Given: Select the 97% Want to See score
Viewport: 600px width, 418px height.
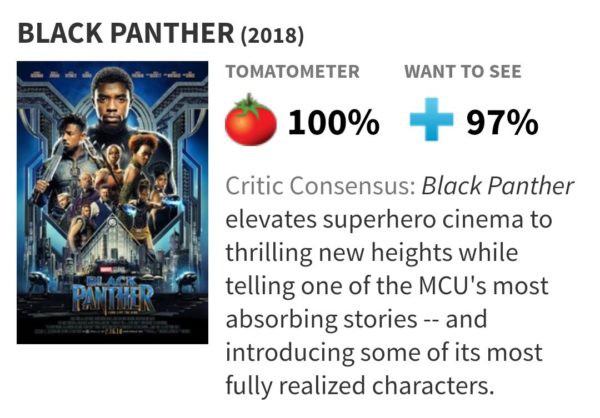Looking at the screenshot, I should (502, 122).
